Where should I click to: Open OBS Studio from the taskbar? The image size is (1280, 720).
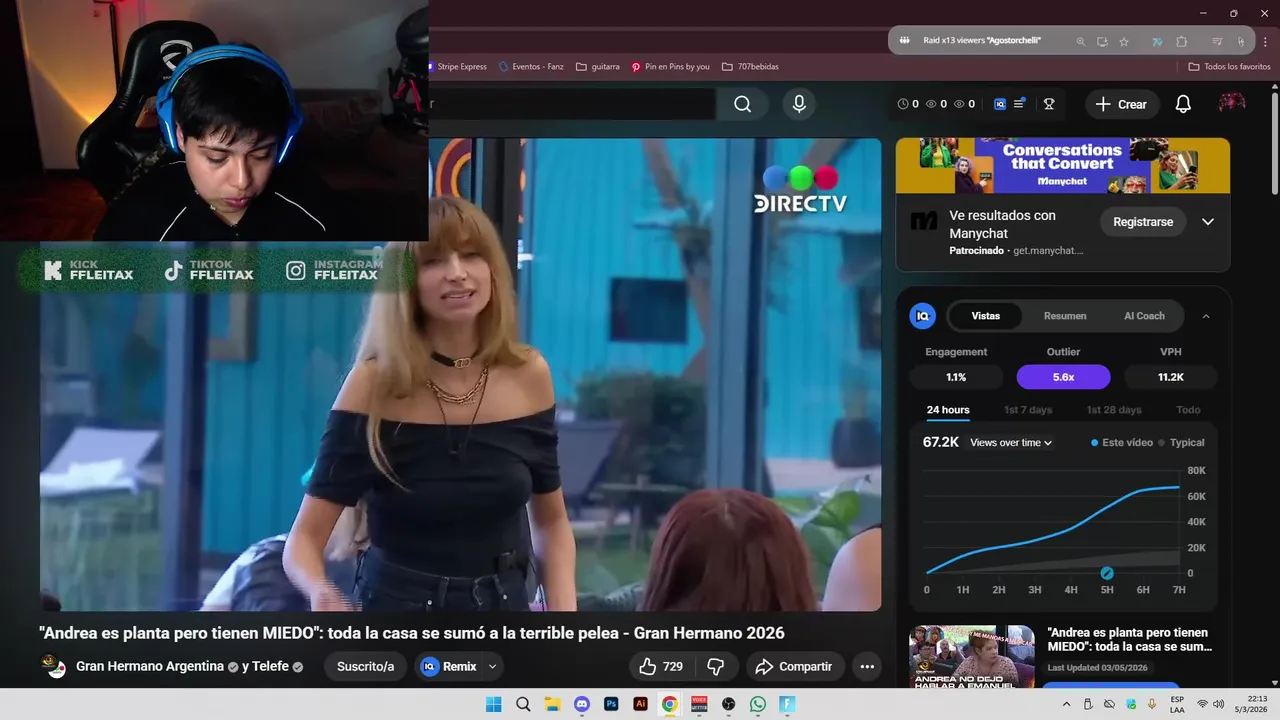(729, 704)
